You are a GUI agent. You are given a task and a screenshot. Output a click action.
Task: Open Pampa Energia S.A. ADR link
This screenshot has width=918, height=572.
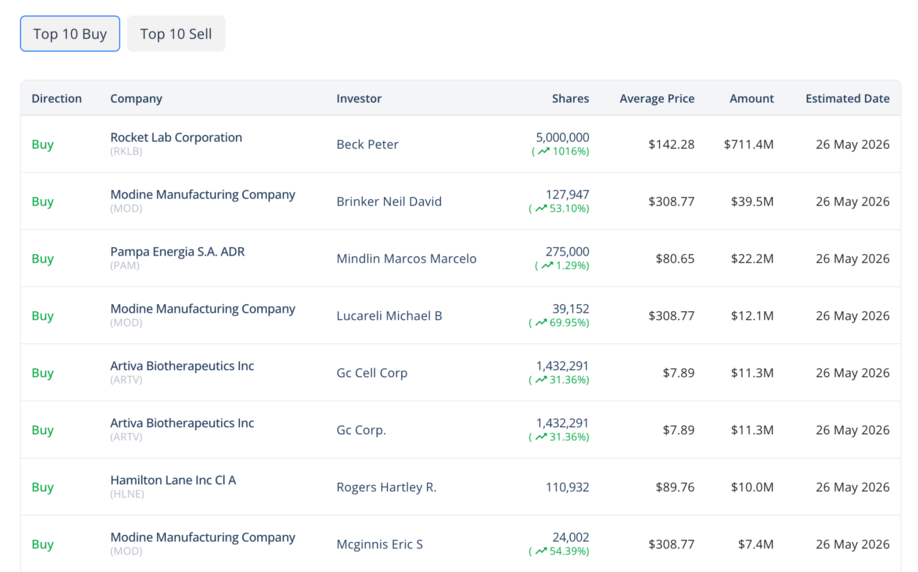(x=177, y=252)
